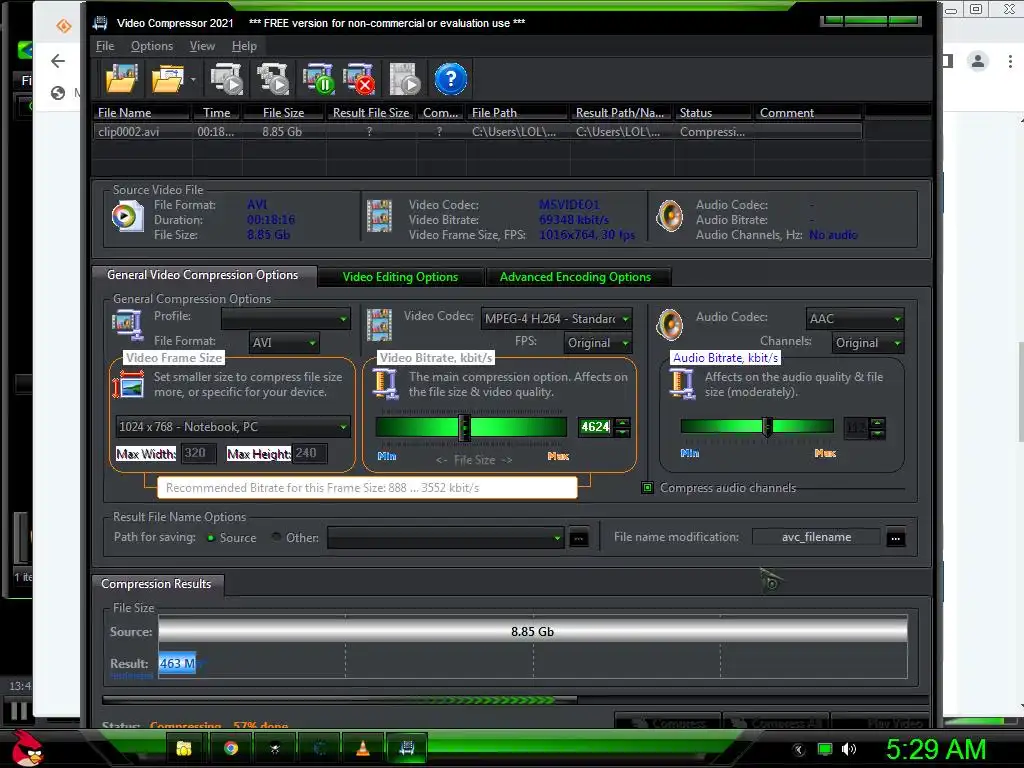Click the film strip icon beside source Video Codec

point(379,216)
